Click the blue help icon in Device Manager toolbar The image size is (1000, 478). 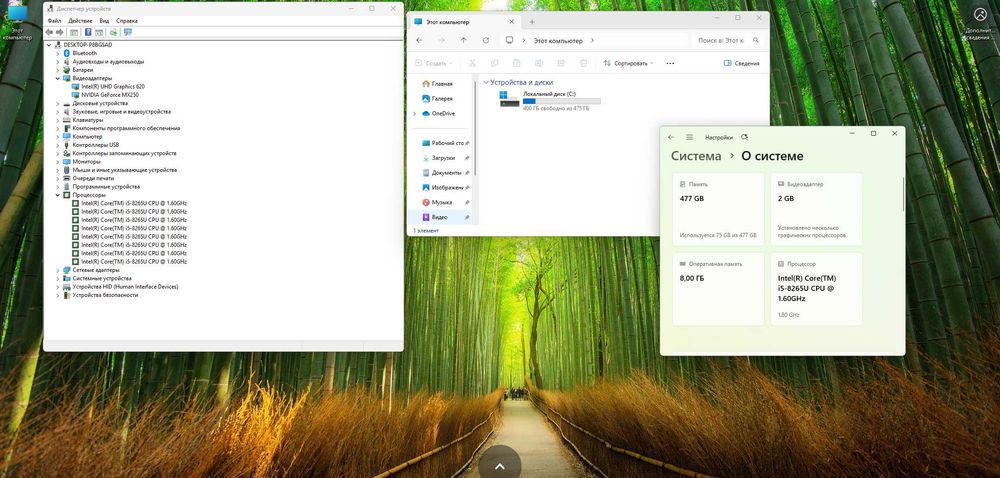(88, 32)
